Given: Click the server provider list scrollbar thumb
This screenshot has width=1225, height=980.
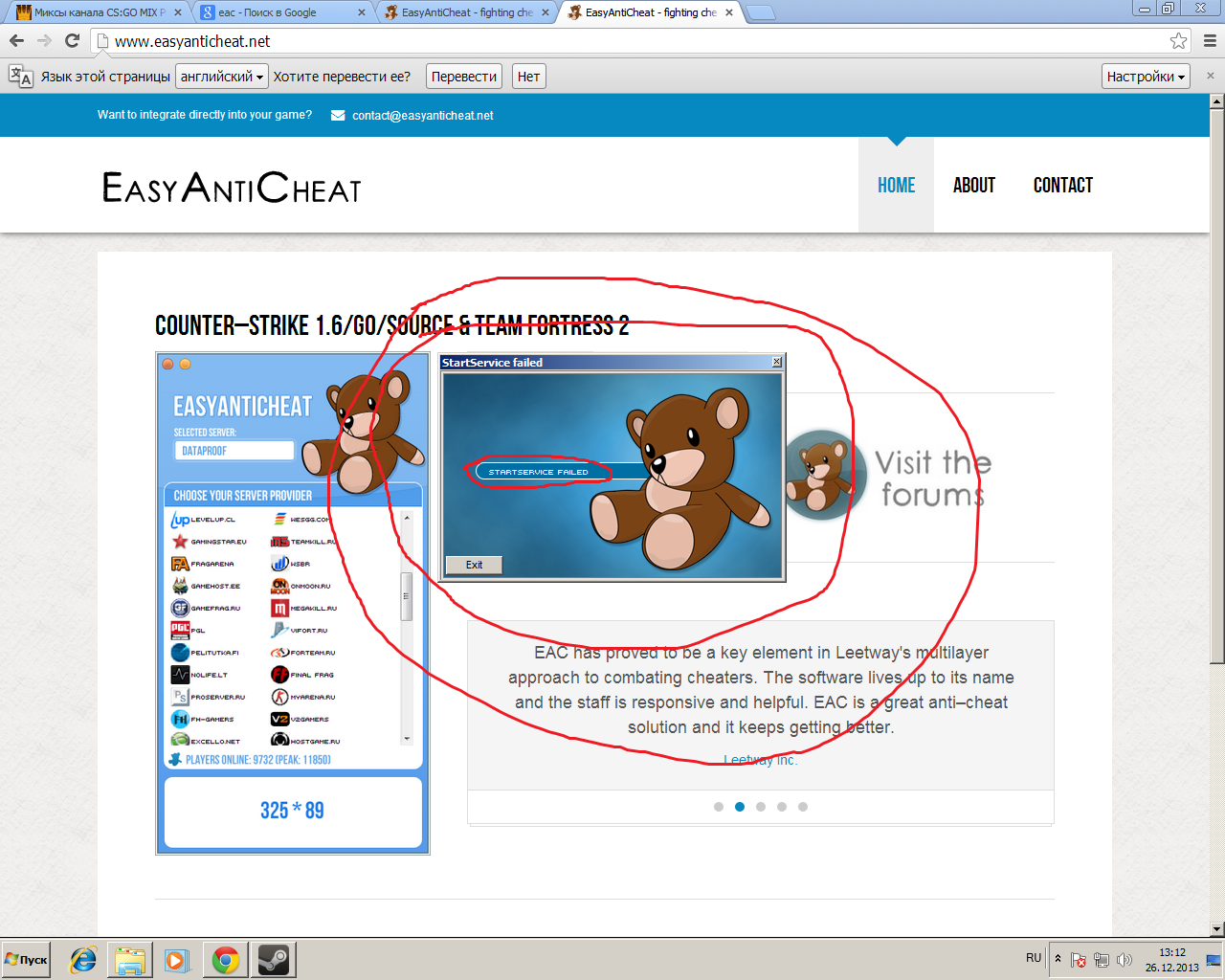Looking at the screenshot, I should (x=407, y=596).
